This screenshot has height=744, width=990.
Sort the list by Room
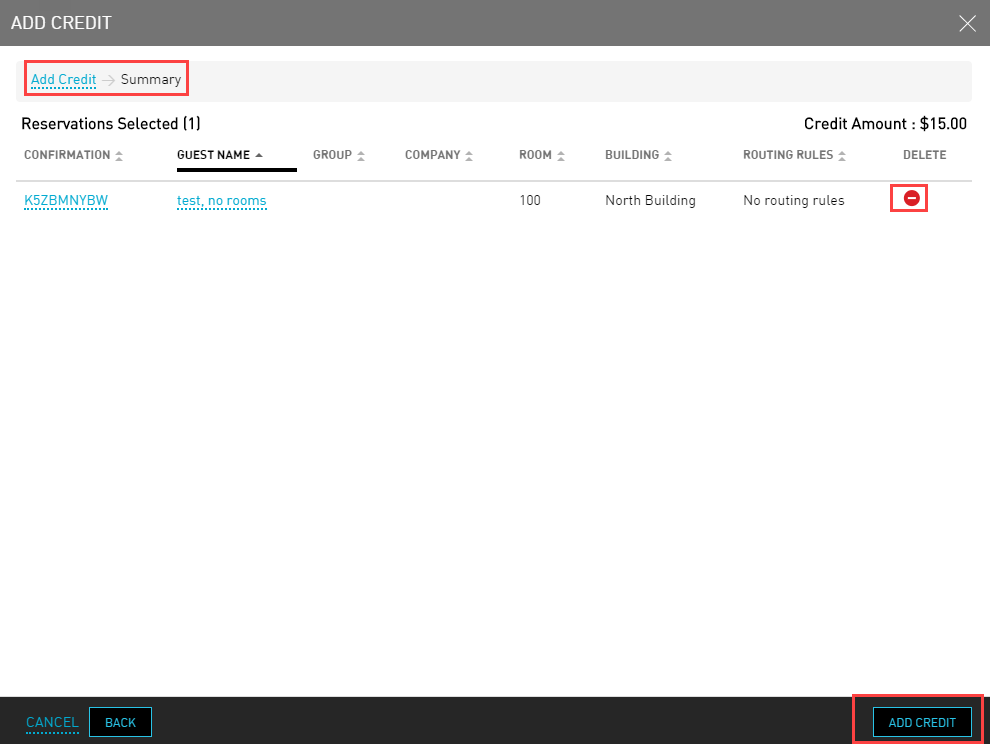point(541,155)
